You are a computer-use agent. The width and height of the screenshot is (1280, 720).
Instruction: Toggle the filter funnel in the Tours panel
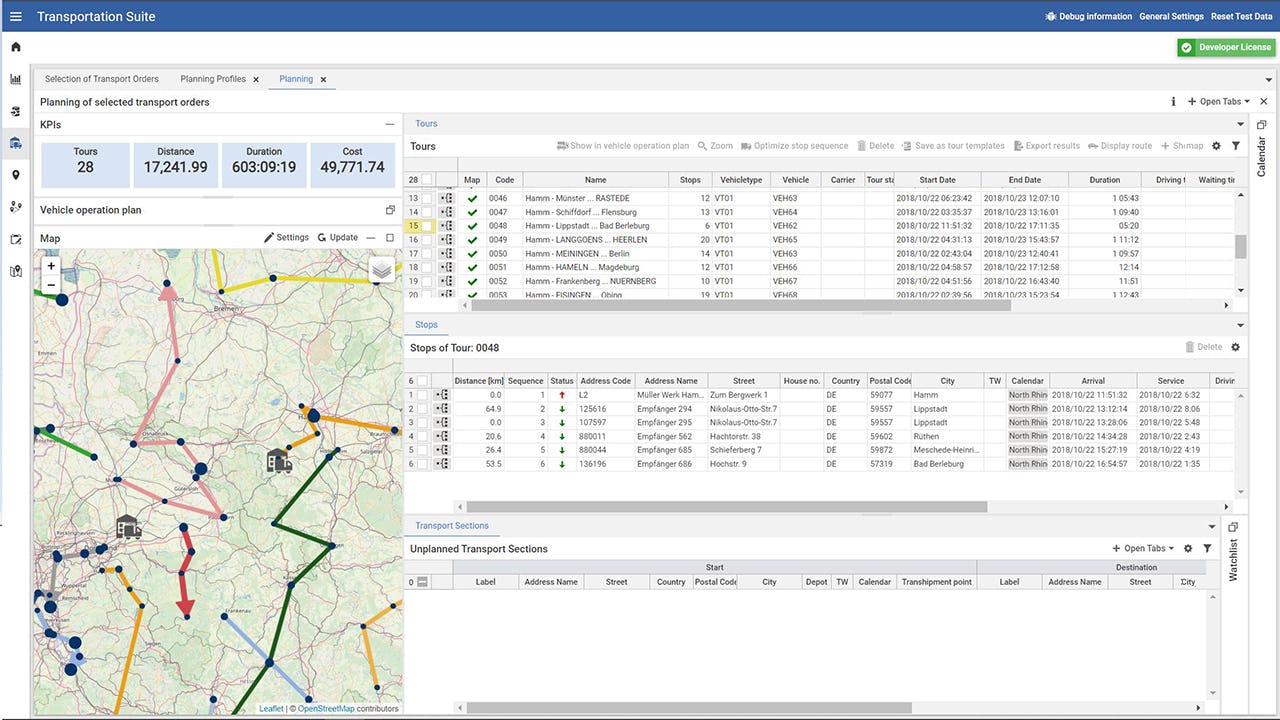1235,145
